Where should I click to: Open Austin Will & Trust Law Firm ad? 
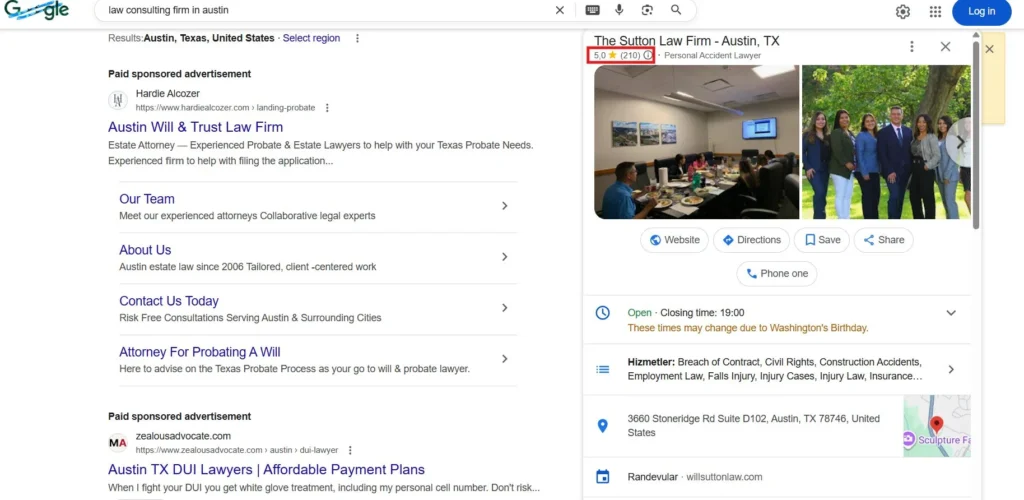[x=195, y=127]
